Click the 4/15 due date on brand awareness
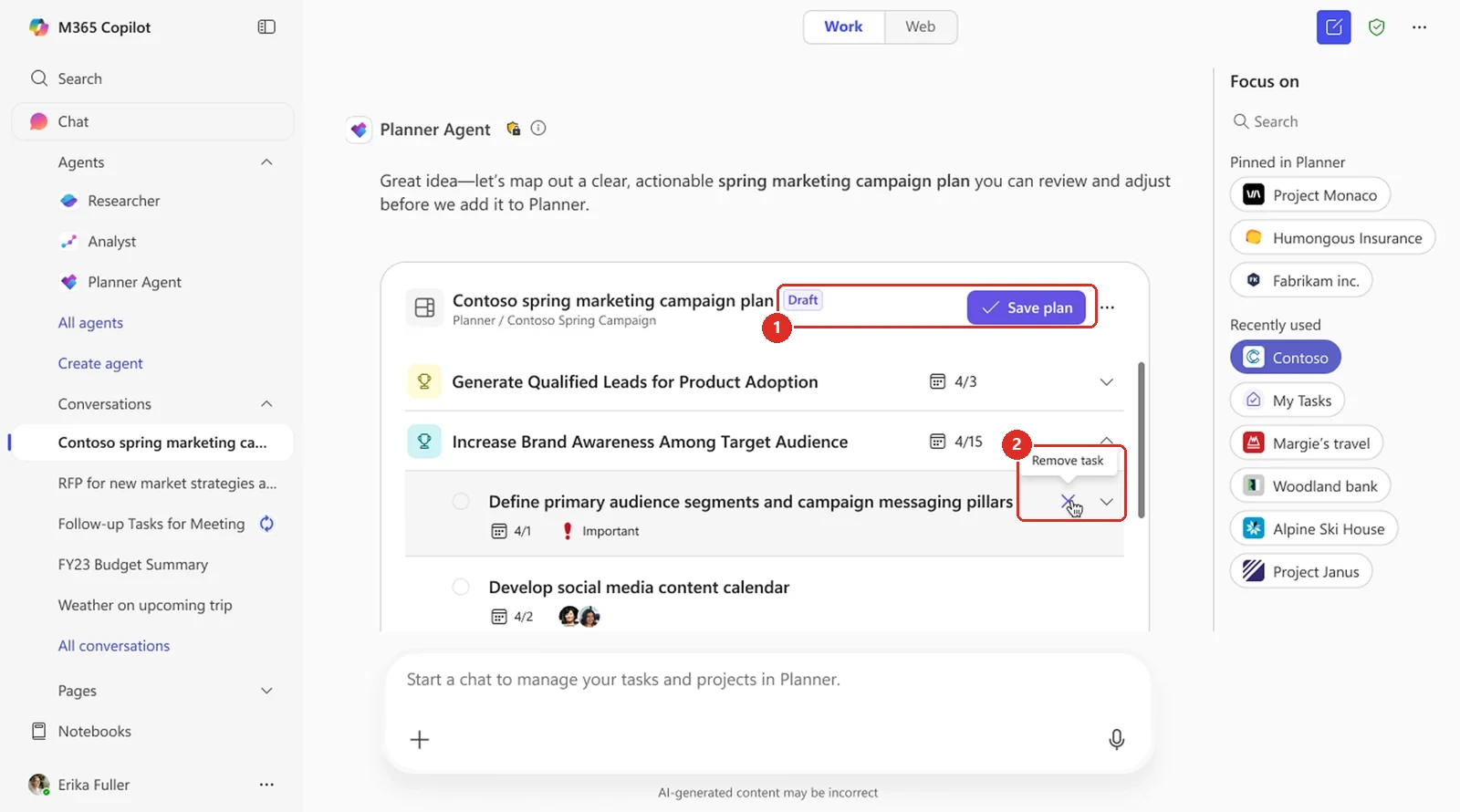 (955, 442)
